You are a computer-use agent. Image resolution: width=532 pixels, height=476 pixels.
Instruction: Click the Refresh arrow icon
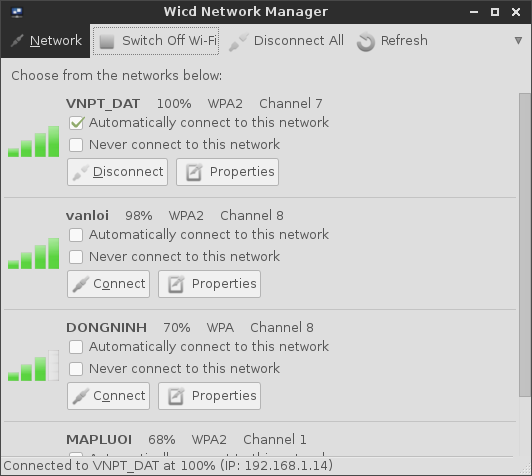coord(365,41)
